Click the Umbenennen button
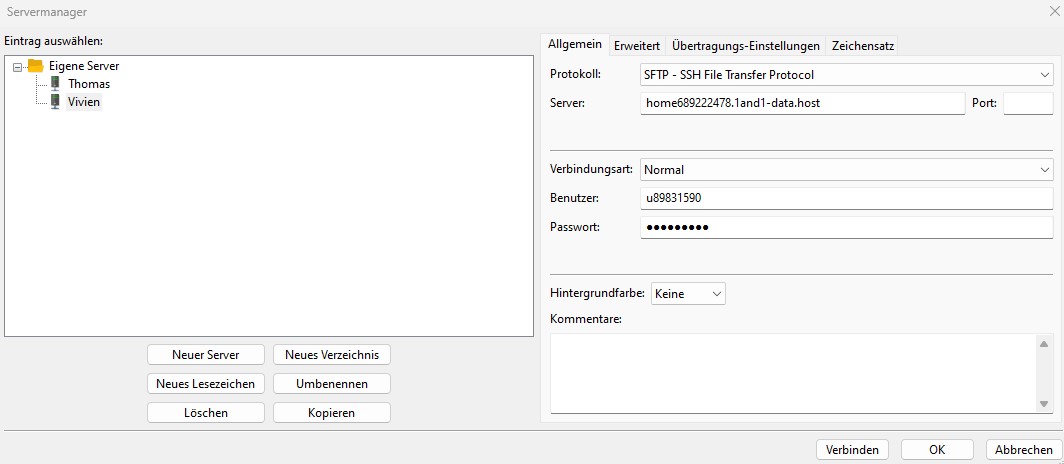This screenshot has height=464, width=1064. [x=331, y=384]
